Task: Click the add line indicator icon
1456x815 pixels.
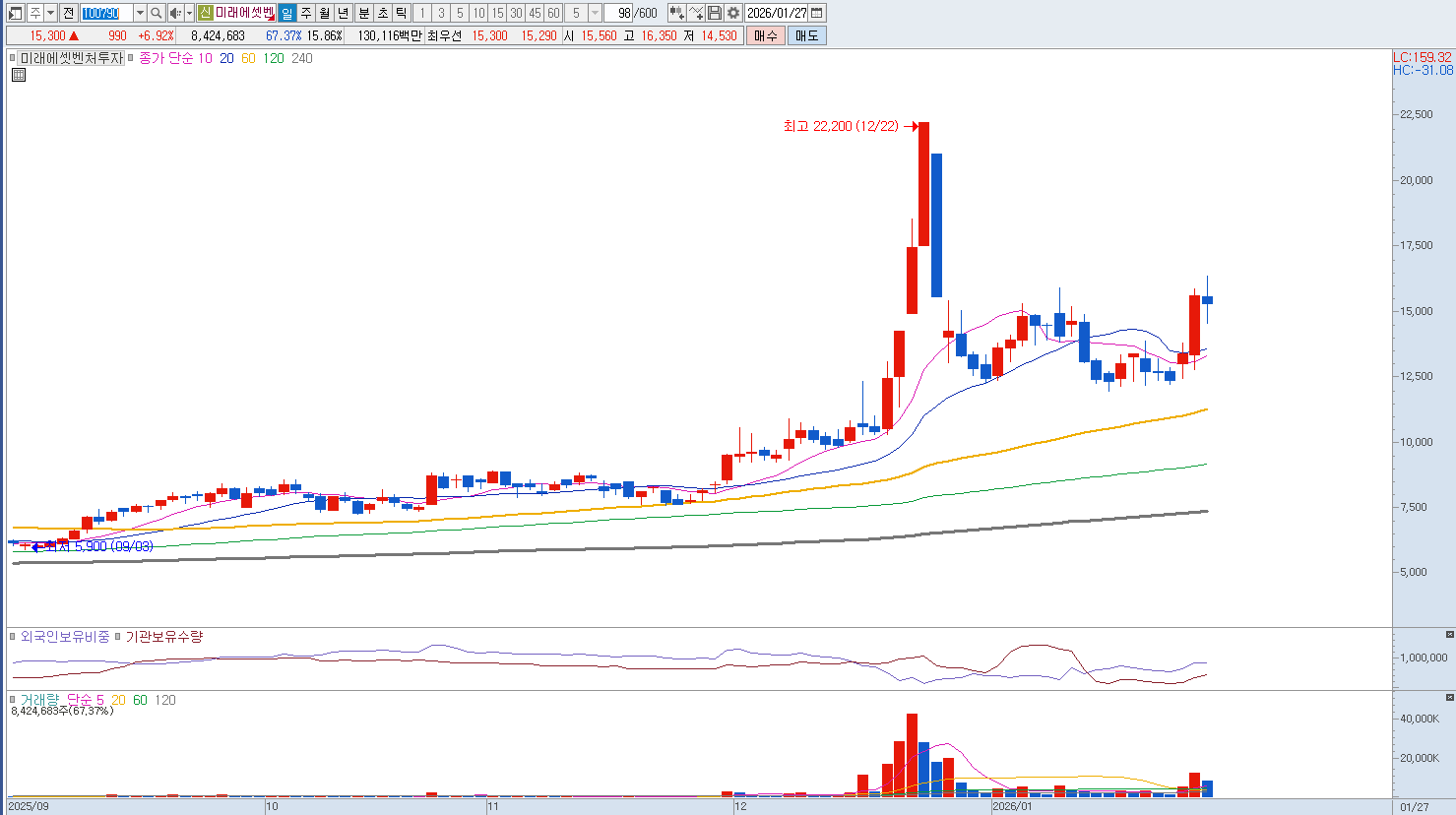Action: tap(696, 13)
